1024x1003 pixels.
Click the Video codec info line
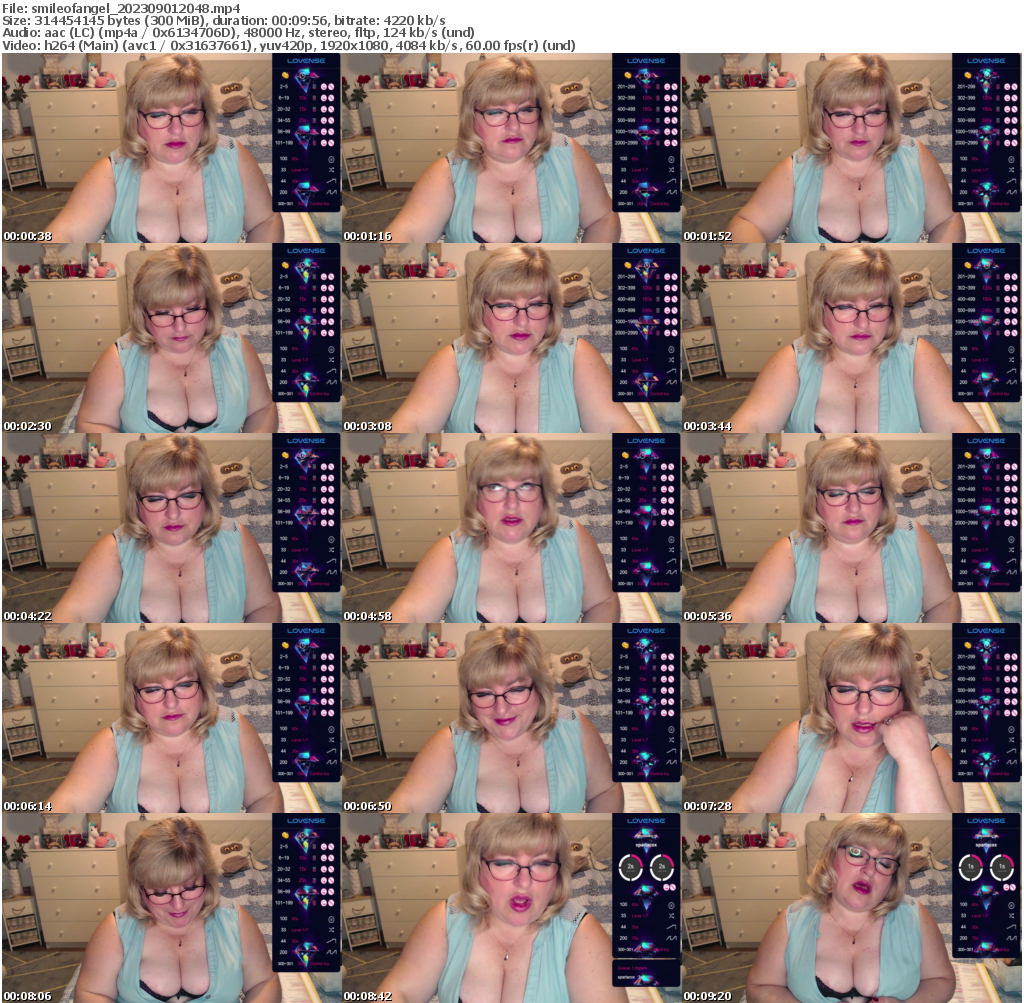pos(288,46)
